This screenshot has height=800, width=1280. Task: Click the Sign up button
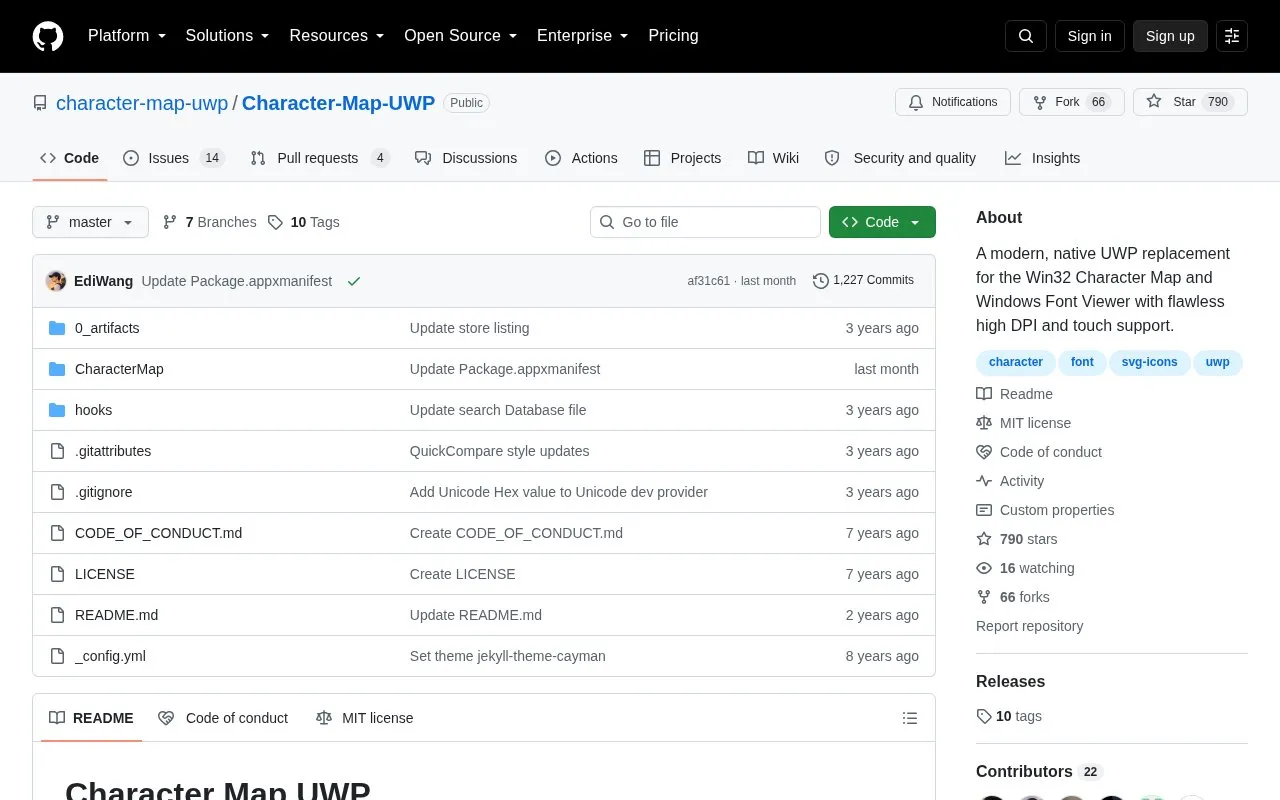point(1170,36)
